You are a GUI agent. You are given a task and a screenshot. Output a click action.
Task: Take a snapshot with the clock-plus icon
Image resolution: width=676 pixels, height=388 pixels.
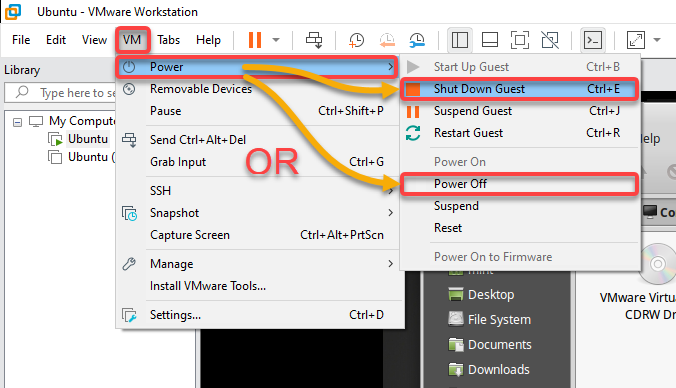tap(356, 40)
